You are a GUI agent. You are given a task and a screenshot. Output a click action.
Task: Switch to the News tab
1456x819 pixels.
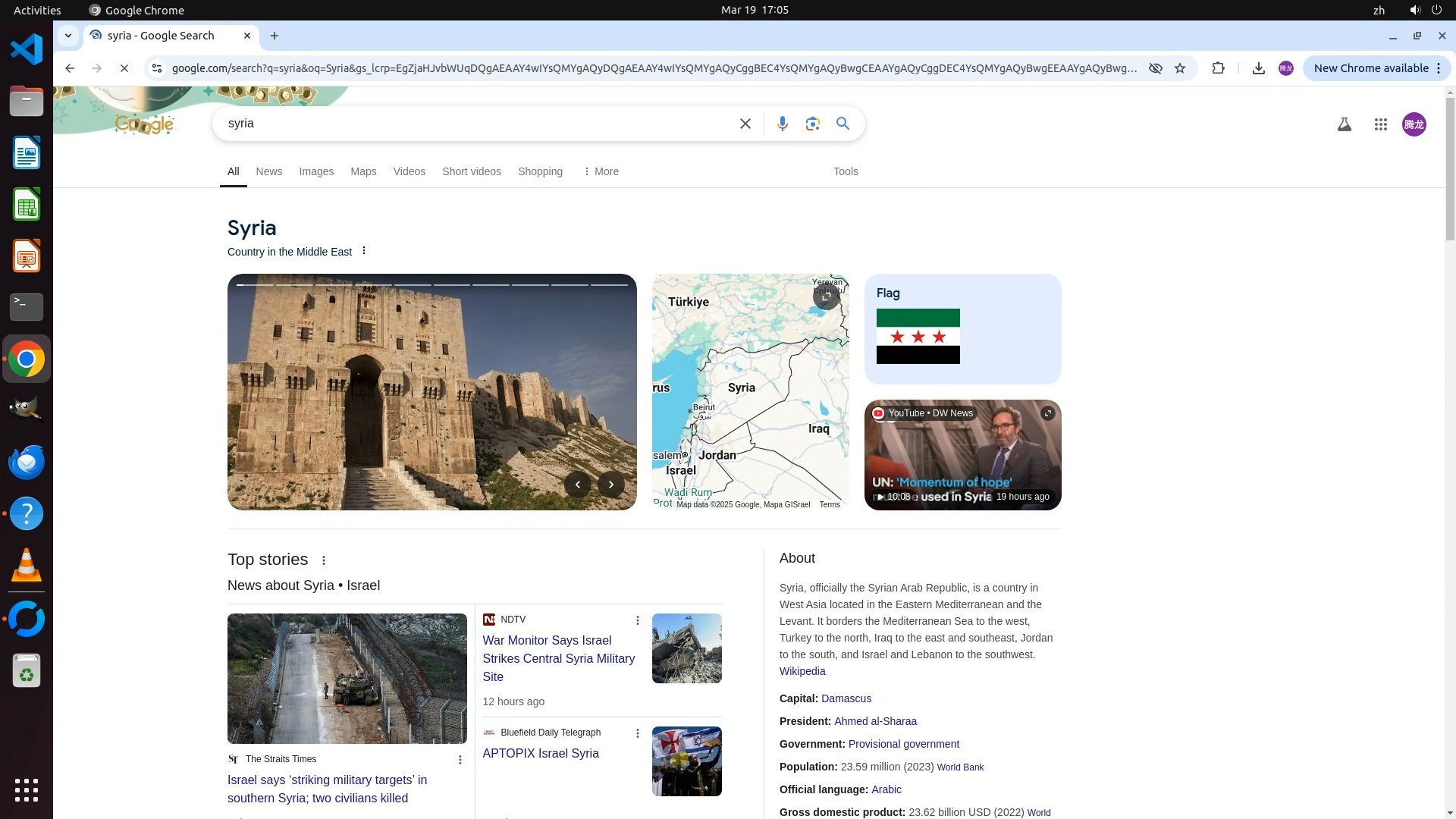pos(268,171)
